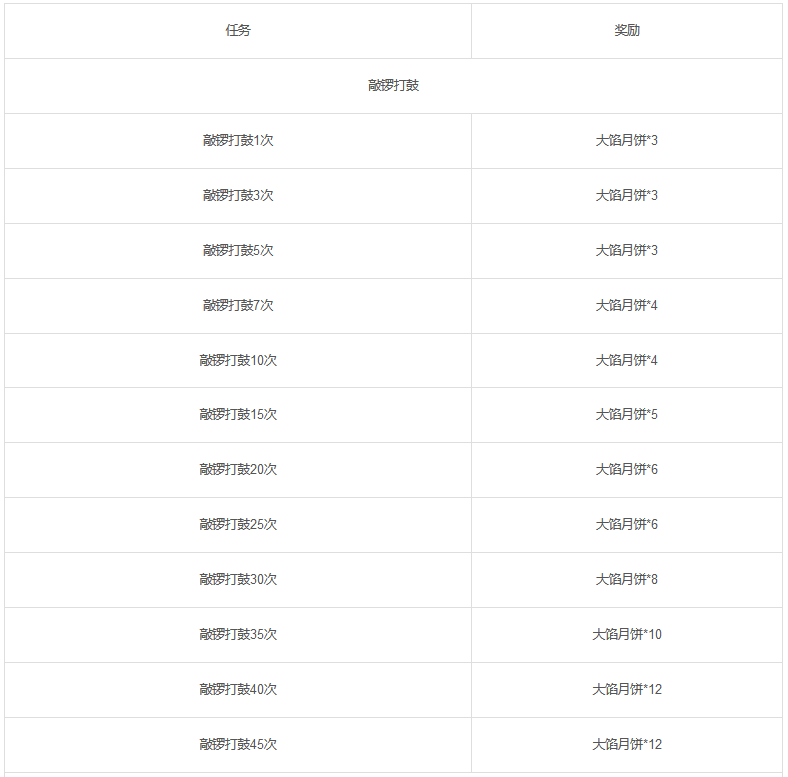Select the 敲锣打鼓10次 task cell
Image resolution: width=788 pixels, height=777 pixels.
coord(238,360)
